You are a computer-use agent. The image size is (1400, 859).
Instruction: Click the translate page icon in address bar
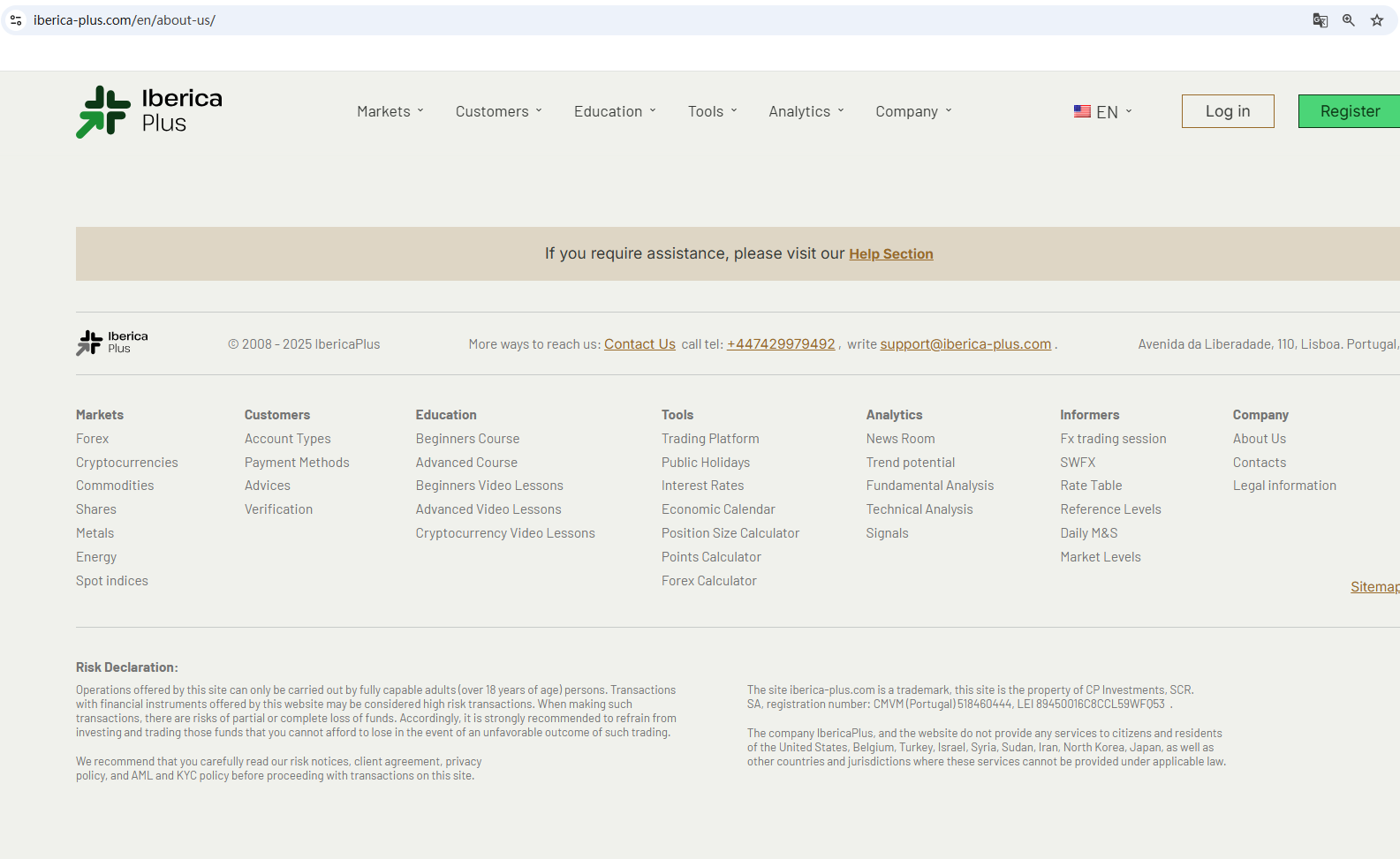point(1320,20)
